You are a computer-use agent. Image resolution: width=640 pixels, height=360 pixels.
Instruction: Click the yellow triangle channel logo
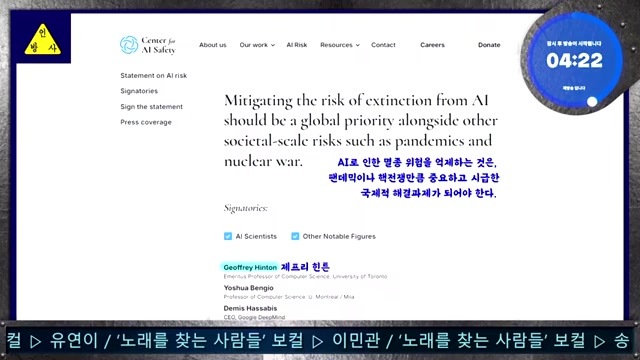click(43, 39)
